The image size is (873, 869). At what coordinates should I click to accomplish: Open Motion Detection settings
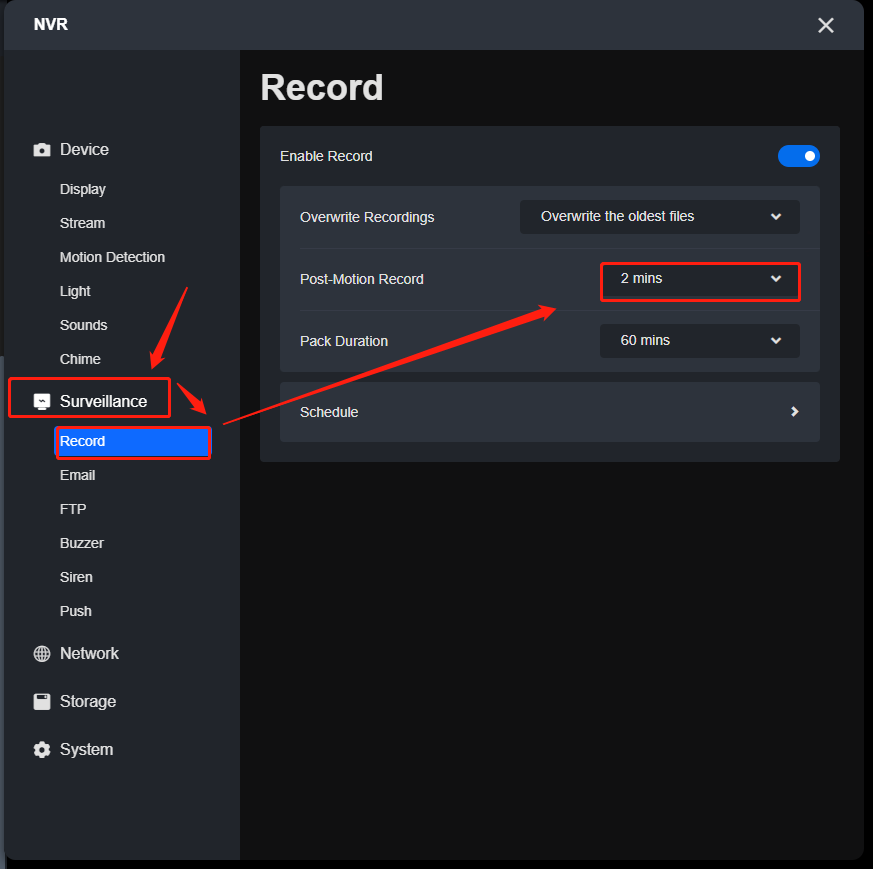click(x=112, y=257)
